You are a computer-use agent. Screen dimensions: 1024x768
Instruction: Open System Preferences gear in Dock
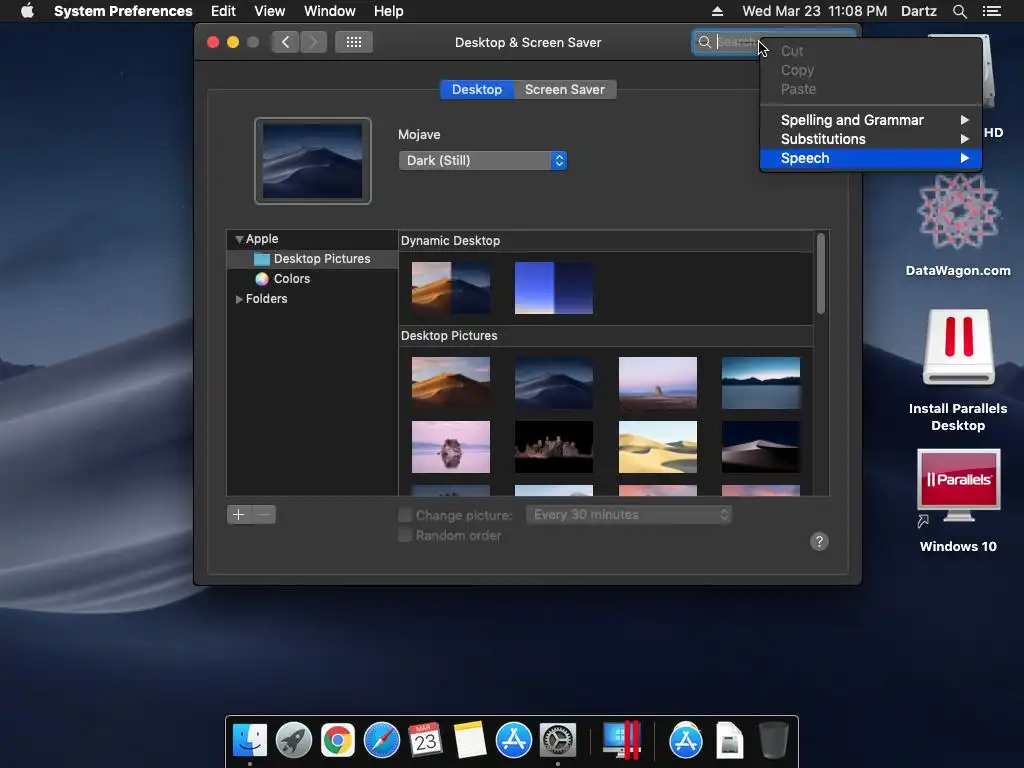coord(557,741)
